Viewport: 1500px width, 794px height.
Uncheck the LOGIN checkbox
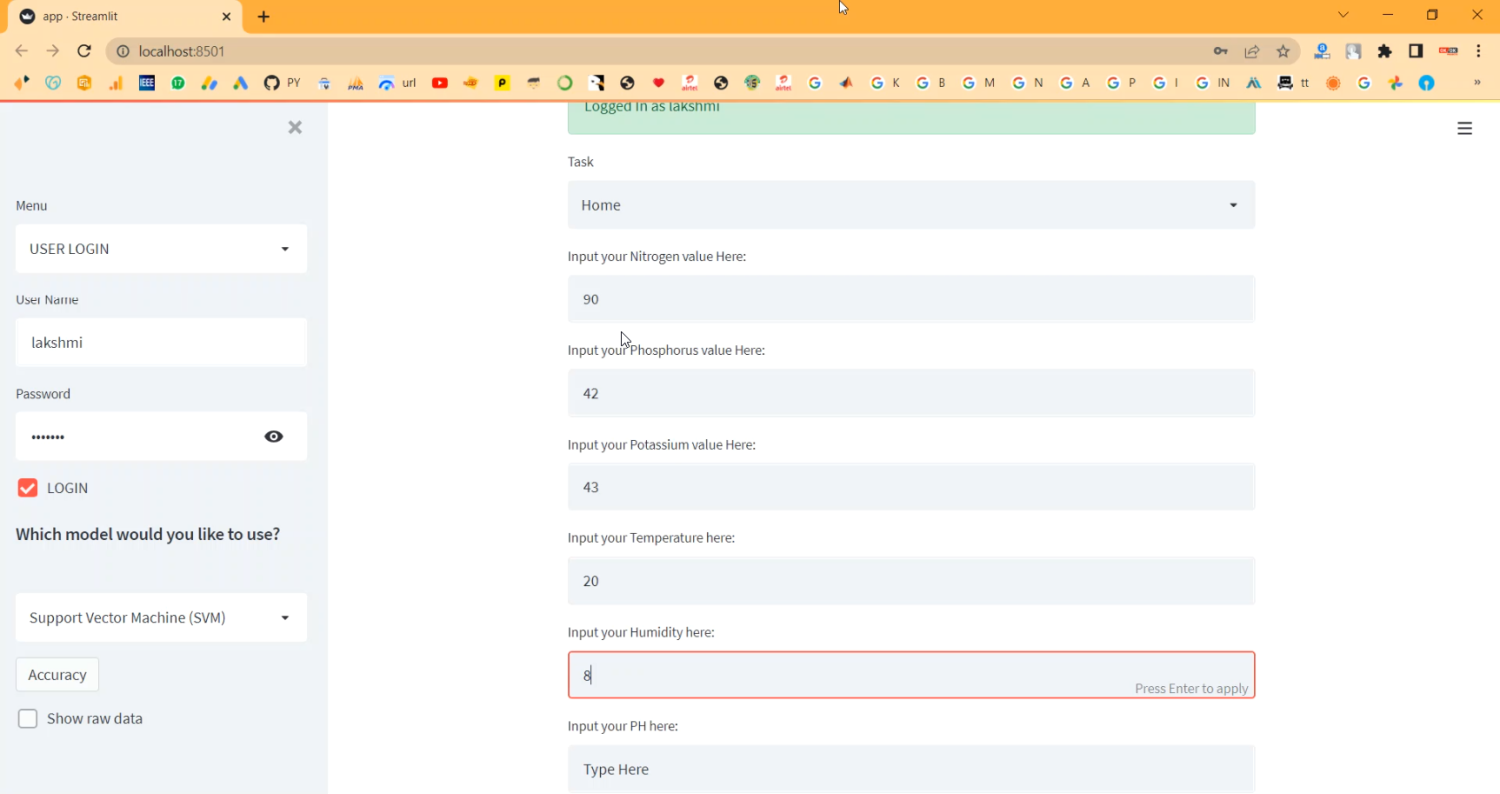click(x=28, y=488)
